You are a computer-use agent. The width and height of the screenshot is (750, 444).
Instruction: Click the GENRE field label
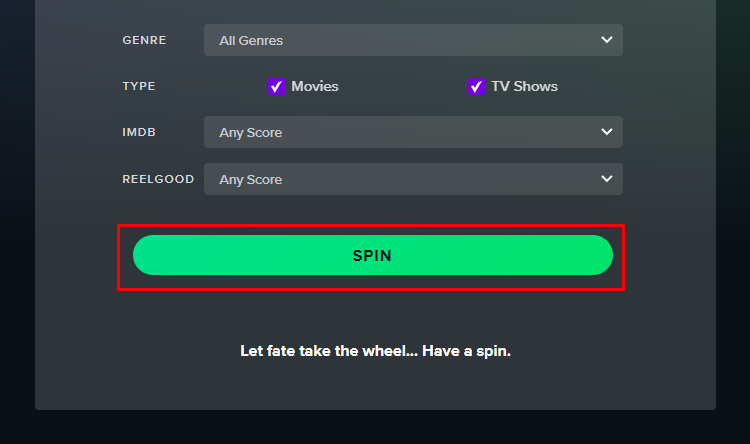pyautogui.click(x=144, y=40)
